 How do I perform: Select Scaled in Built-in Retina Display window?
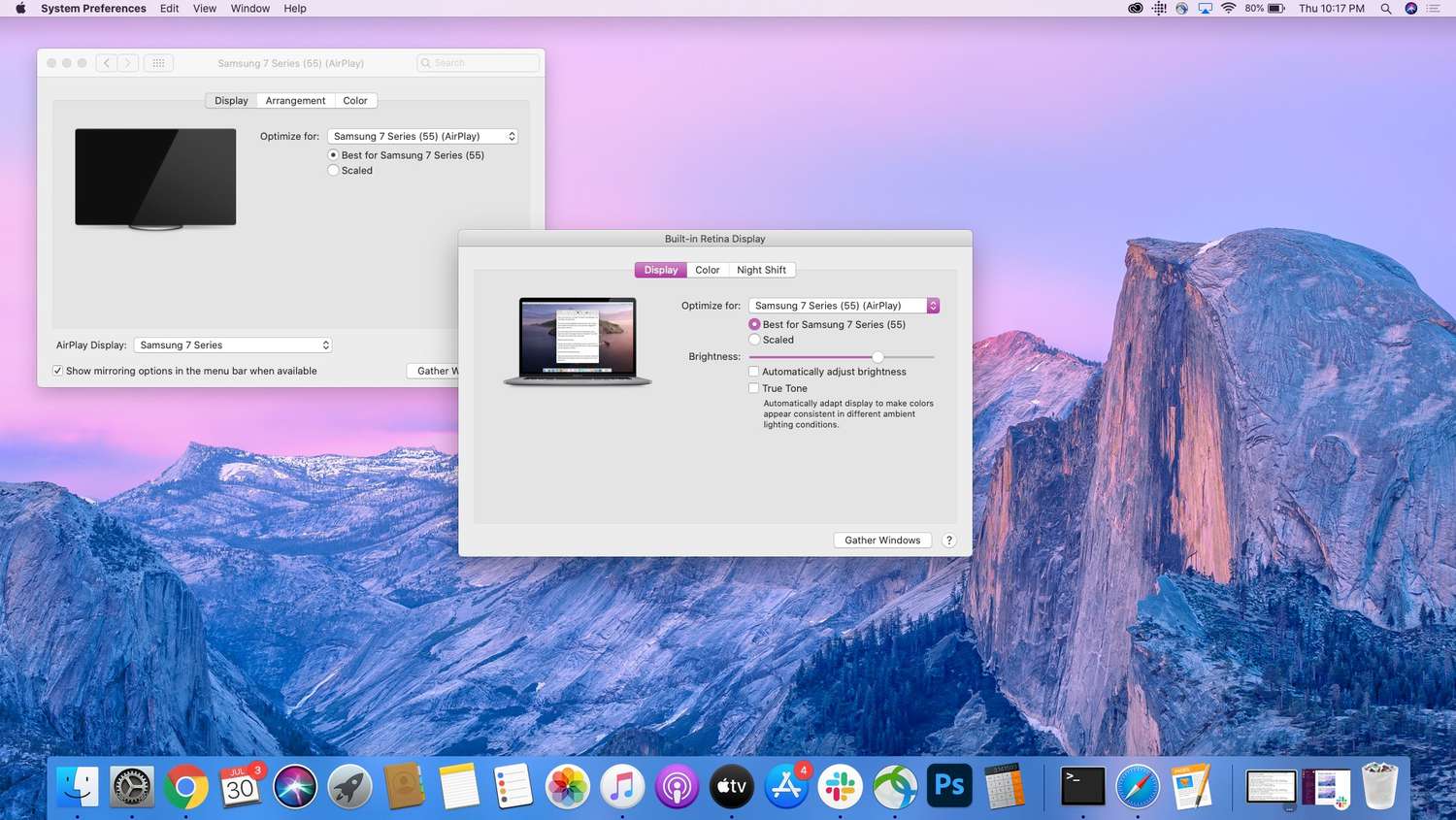754,340
